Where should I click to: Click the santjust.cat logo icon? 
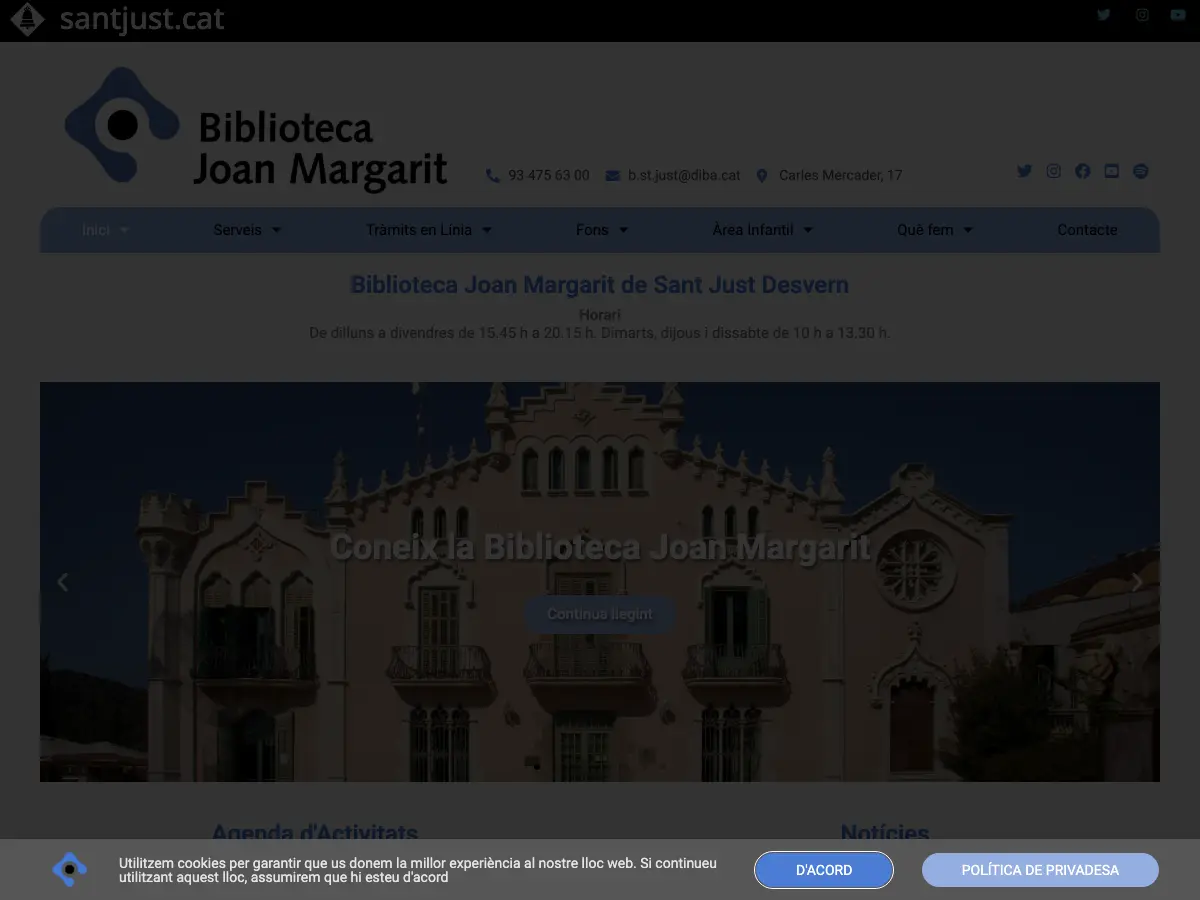(27, 19)
